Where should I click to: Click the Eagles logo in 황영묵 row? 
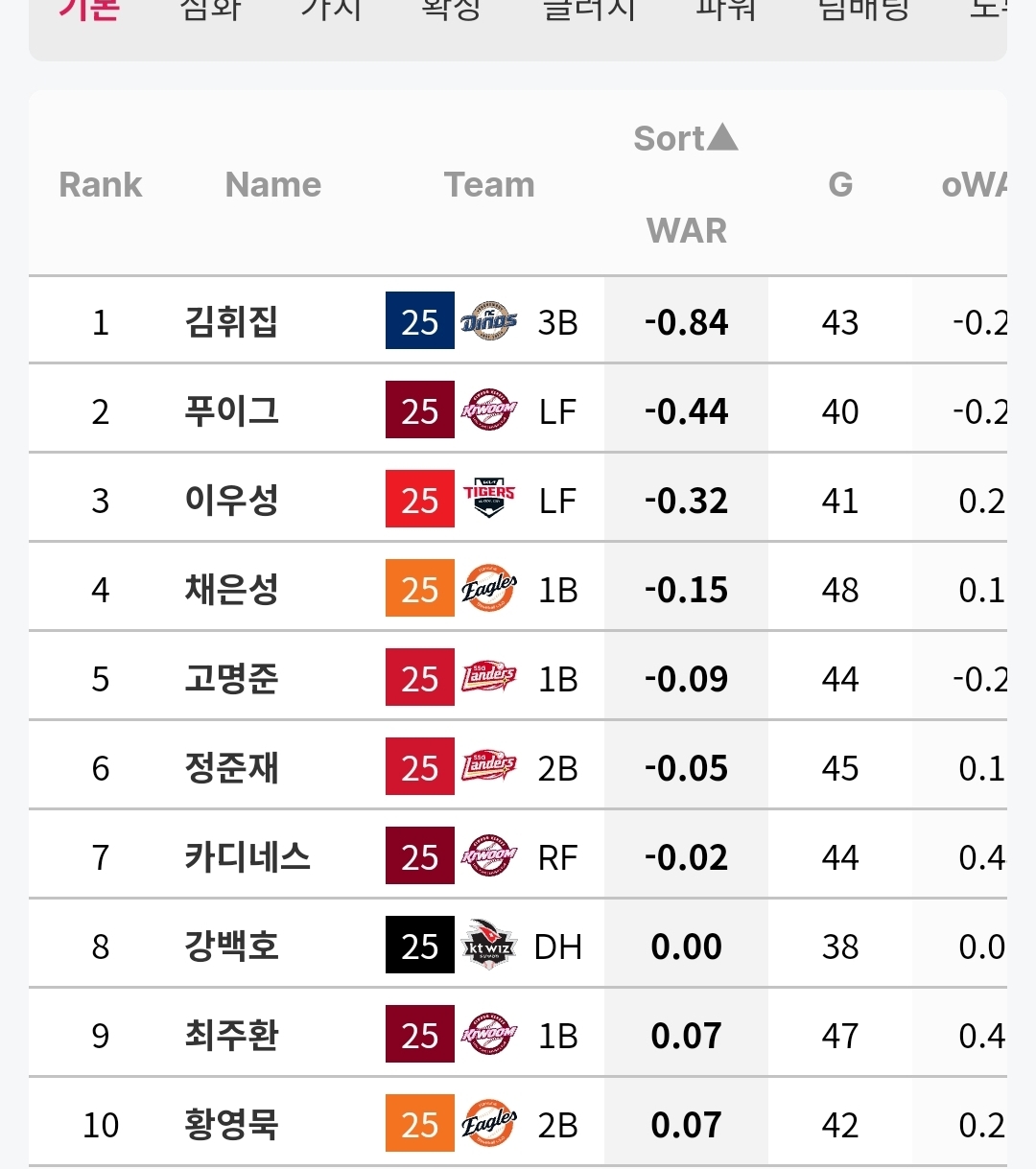(488, 1124)
